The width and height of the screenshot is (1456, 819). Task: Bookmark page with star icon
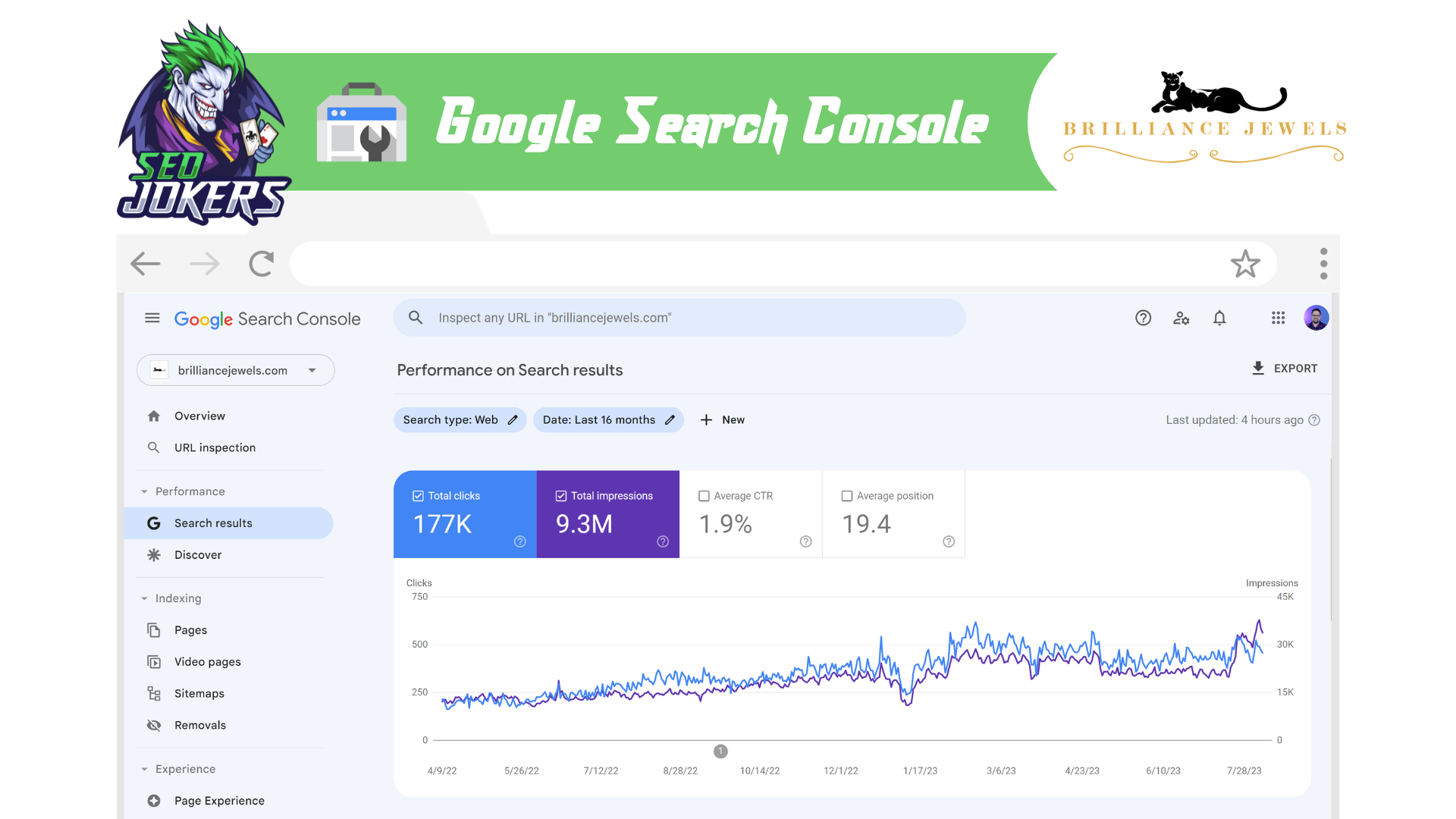tap(1245, 264)
